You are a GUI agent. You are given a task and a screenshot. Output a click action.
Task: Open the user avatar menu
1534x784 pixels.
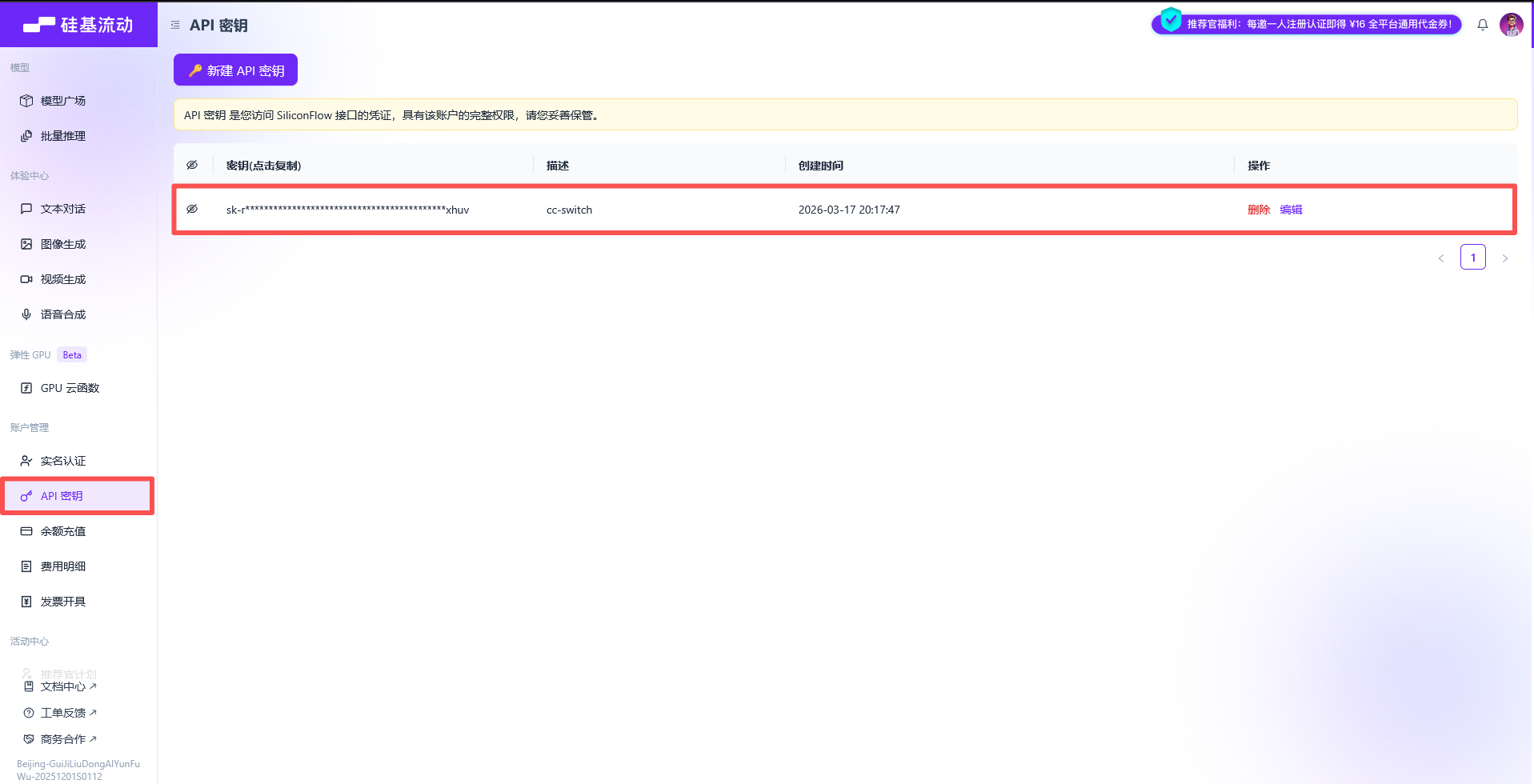[1511, 25]
